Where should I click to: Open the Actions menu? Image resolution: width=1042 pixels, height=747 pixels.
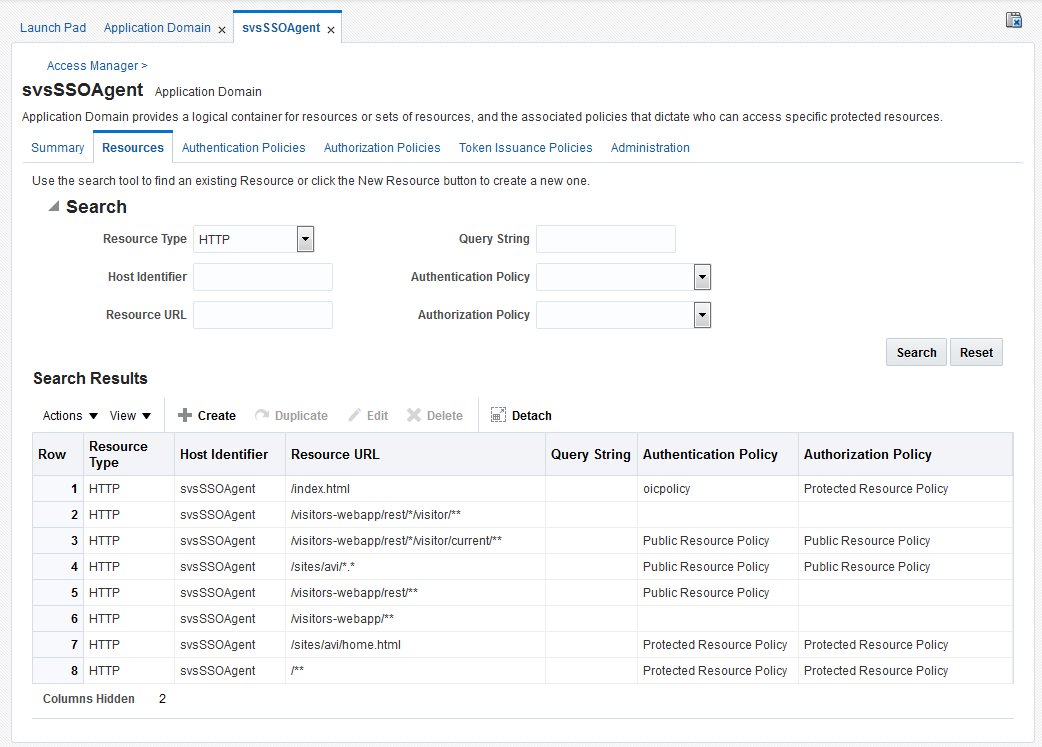(x=70, y=415)
